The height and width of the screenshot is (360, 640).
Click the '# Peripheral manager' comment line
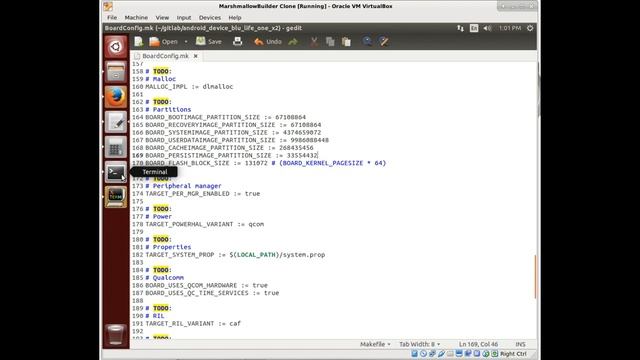183,186
